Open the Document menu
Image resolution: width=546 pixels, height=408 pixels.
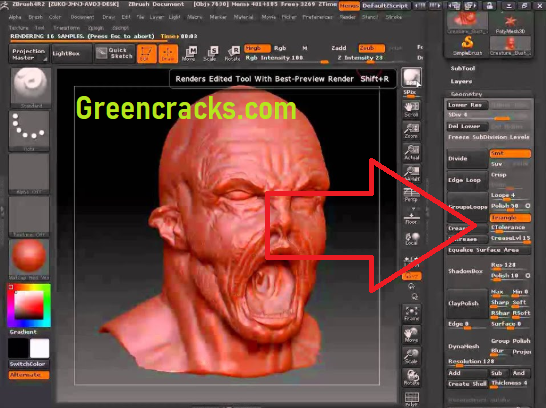[82, 17]
